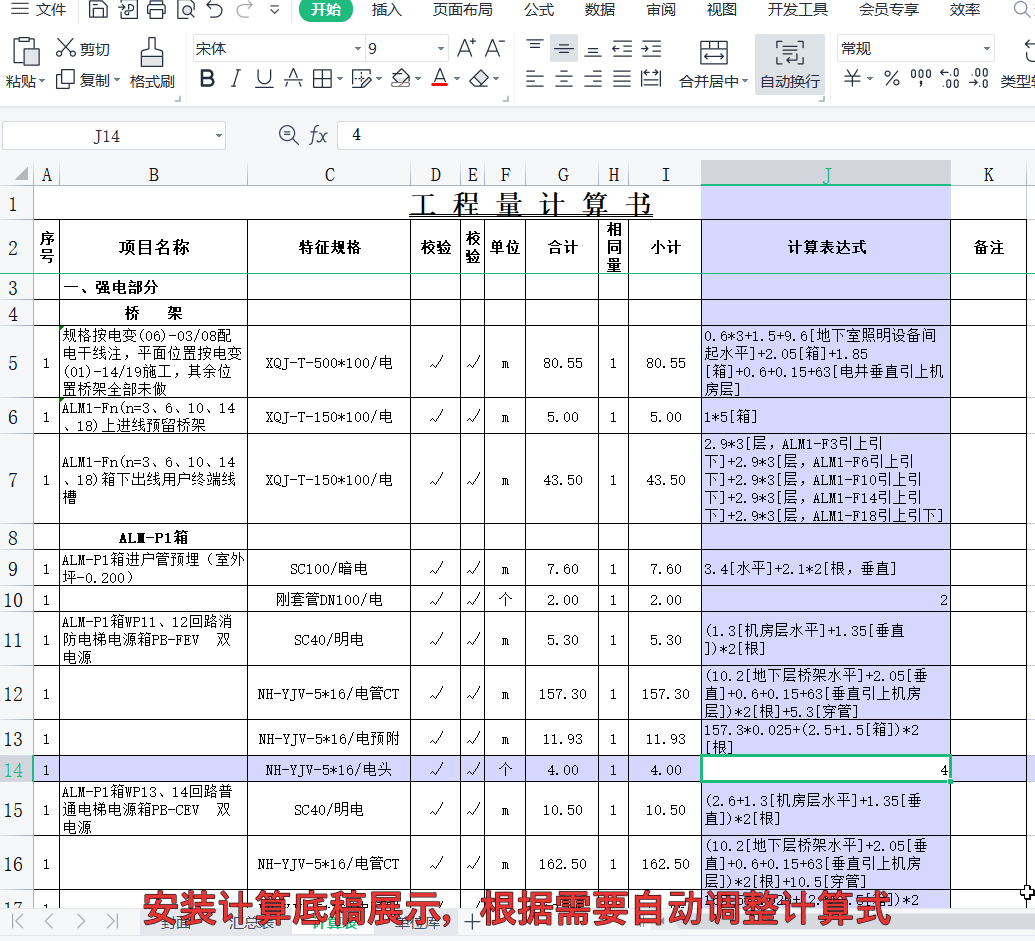This screenshot has width=1035, height=941.
Task: Switch to 审阅 tab
Action: point(661,9)
